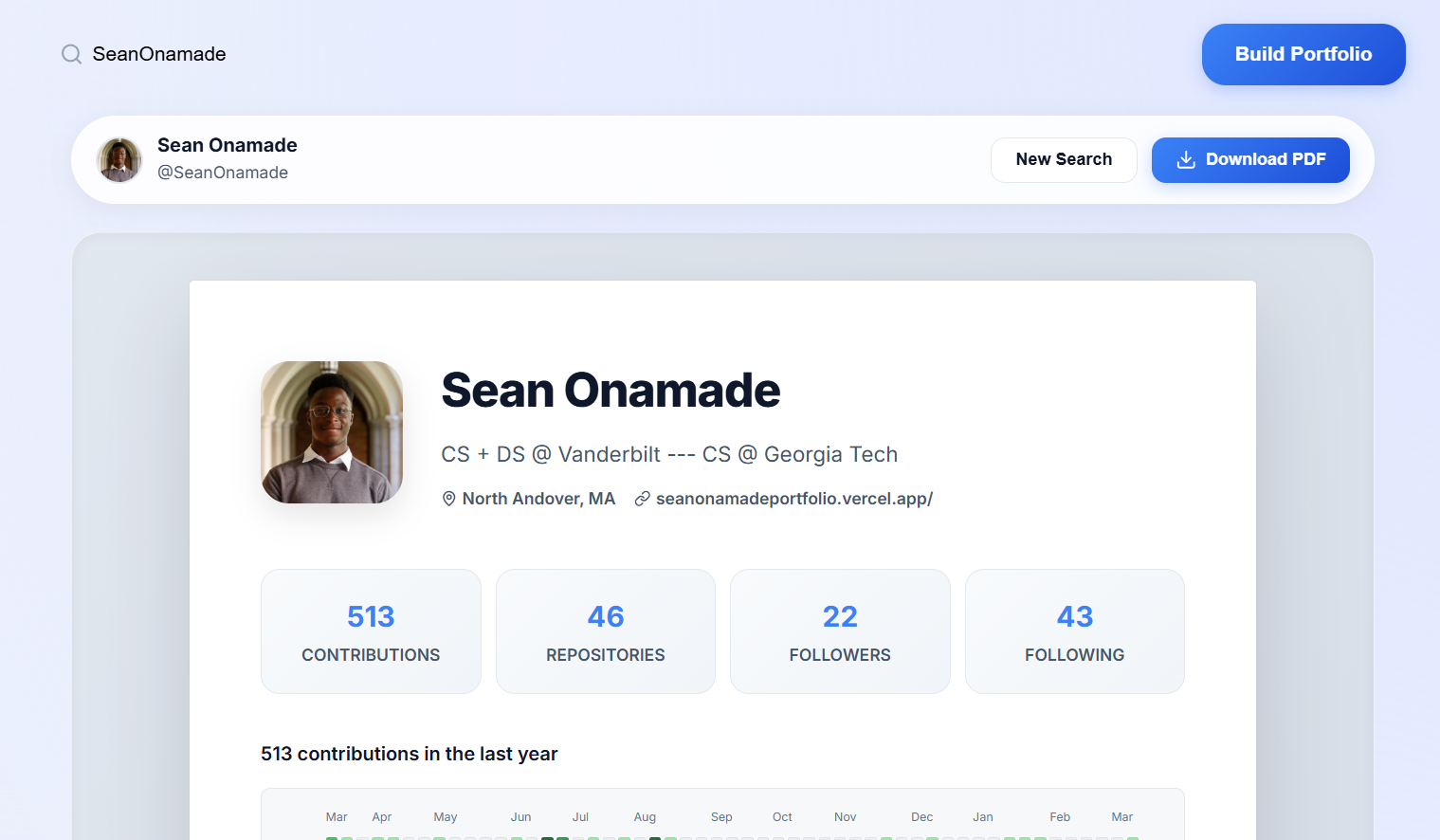1440x840 pixels.
Task: Select the 22 Followers stat card
Action: pyautogui.click(x=840, y=631)
